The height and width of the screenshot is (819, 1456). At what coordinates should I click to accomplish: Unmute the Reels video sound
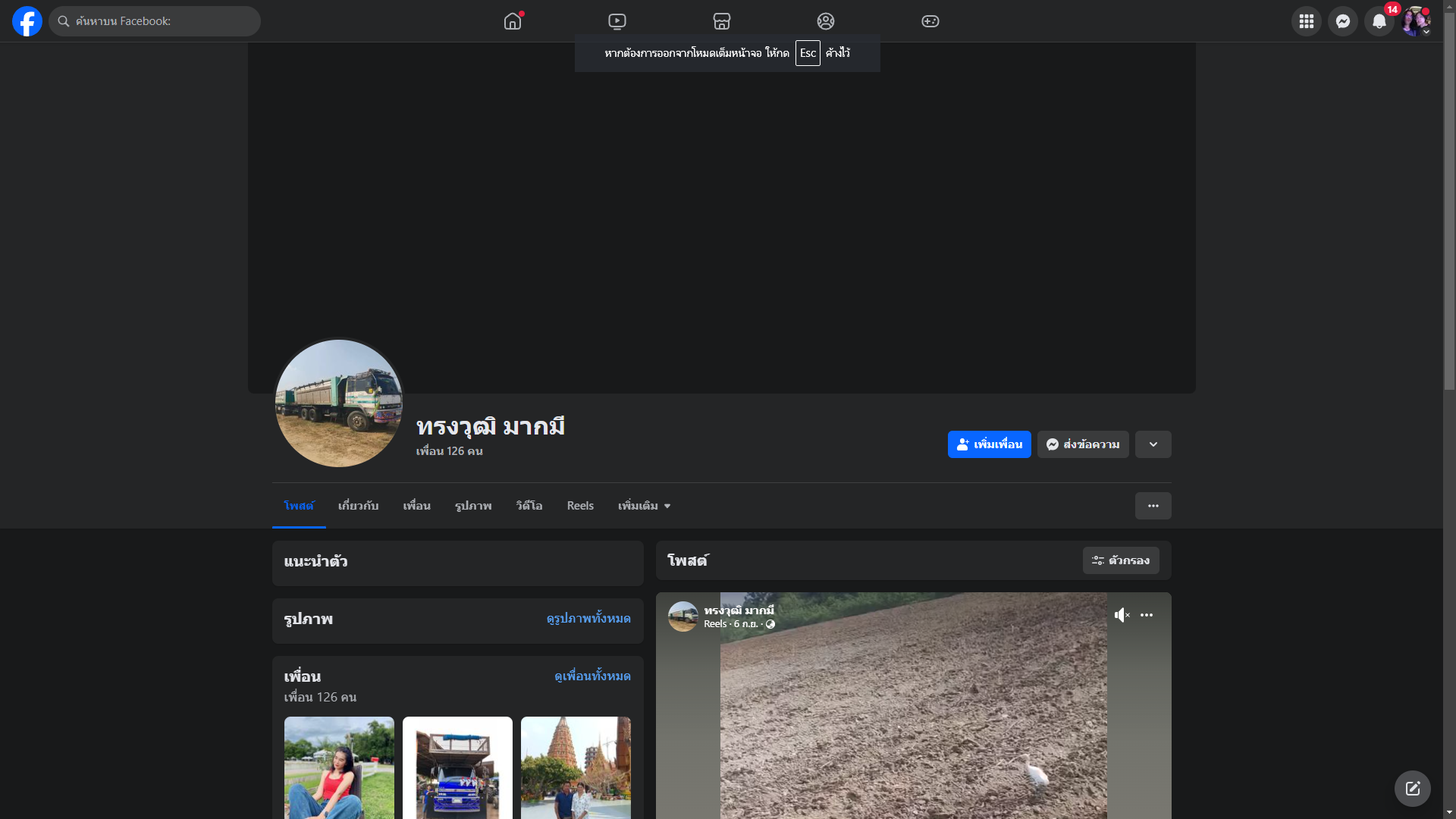point(1122,615)
